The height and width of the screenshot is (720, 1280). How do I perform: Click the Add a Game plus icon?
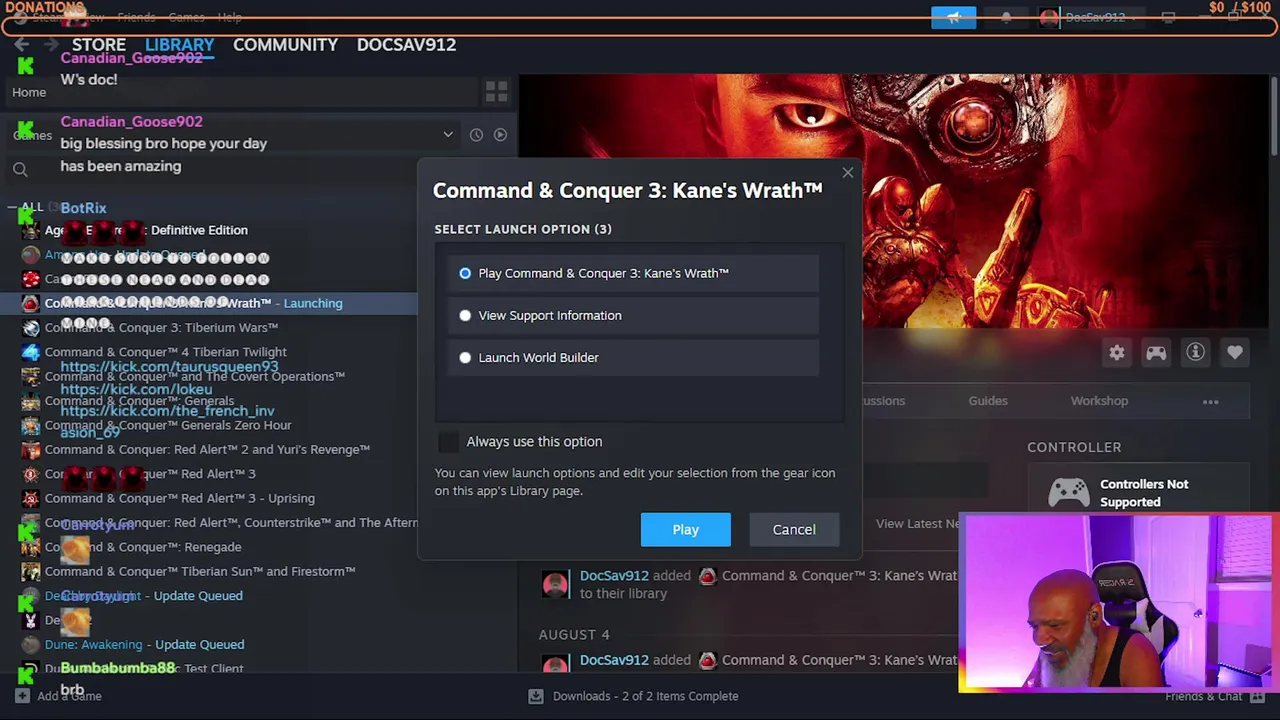pos(22,696)
